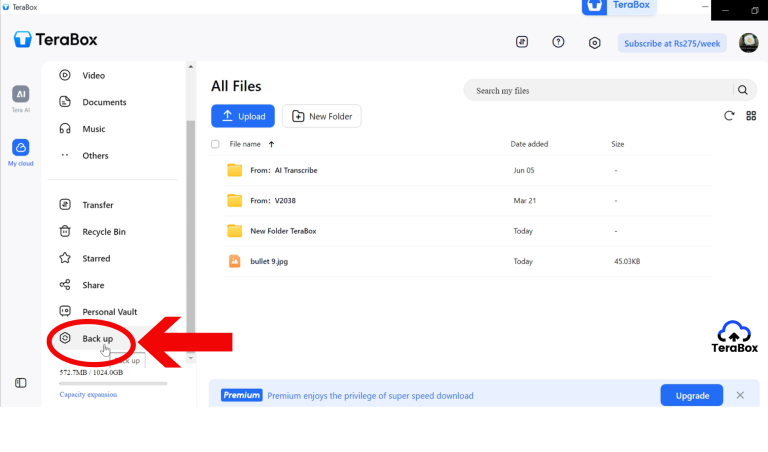Click the storage usage progress bar
This screenshot has width=768, height=452.
click(113, 383)
